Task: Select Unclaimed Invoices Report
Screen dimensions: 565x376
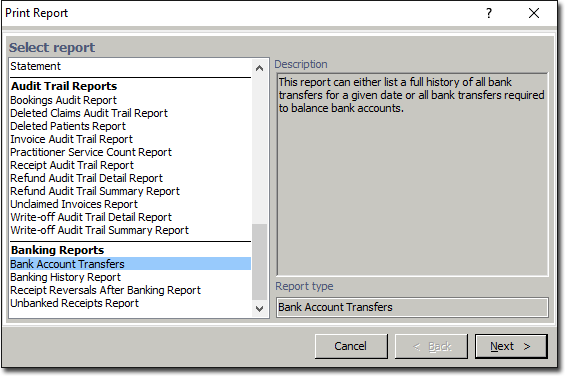Action: pos(130,204)
